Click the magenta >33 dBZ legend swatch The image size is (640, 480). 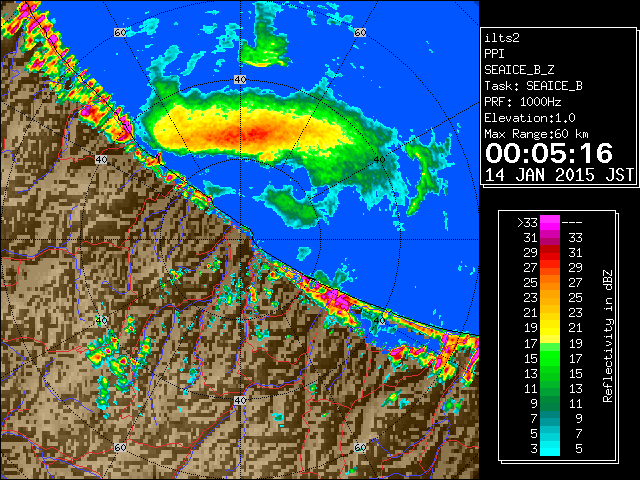[x=550, y=222]
